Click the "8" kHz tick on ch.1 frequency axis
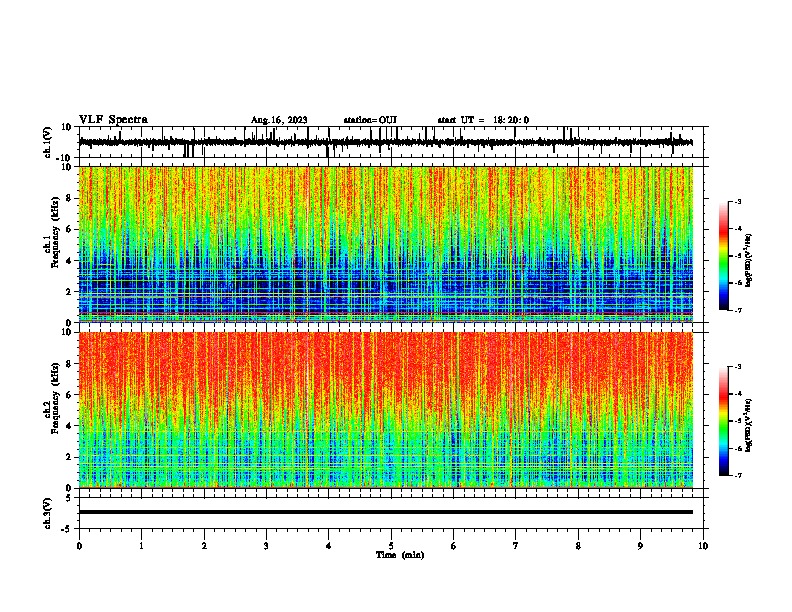 click(69, 198)
